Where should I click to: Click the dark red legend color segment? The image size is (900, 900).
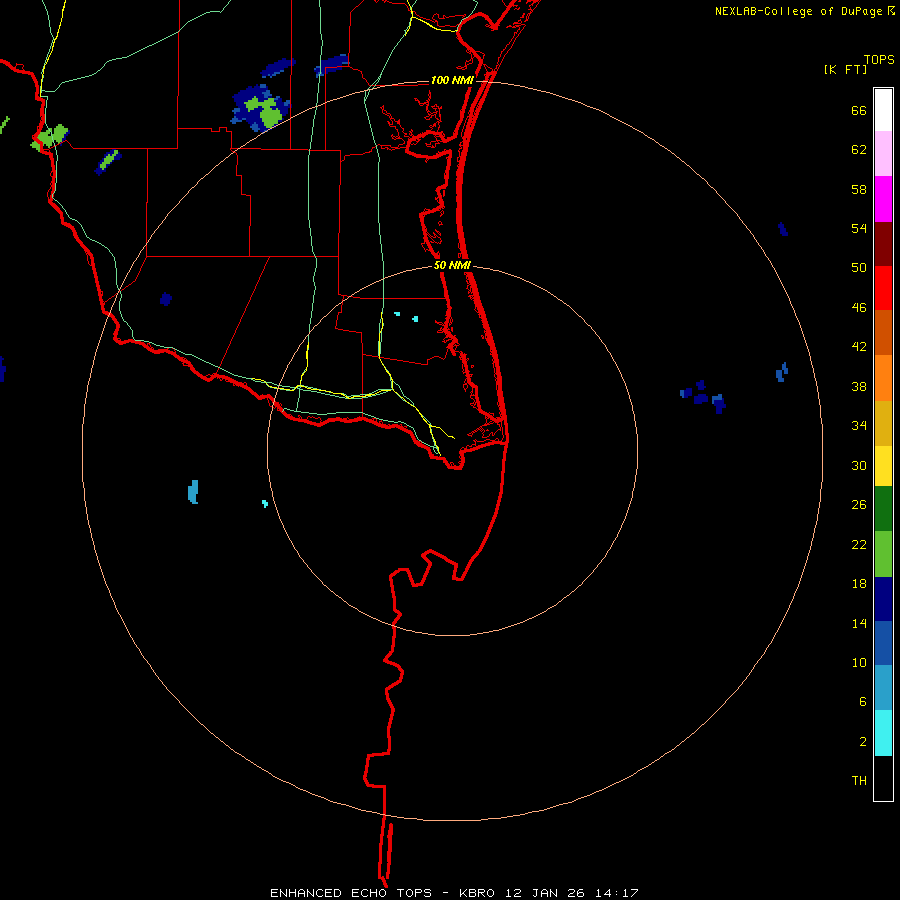(x=883, y=245)
